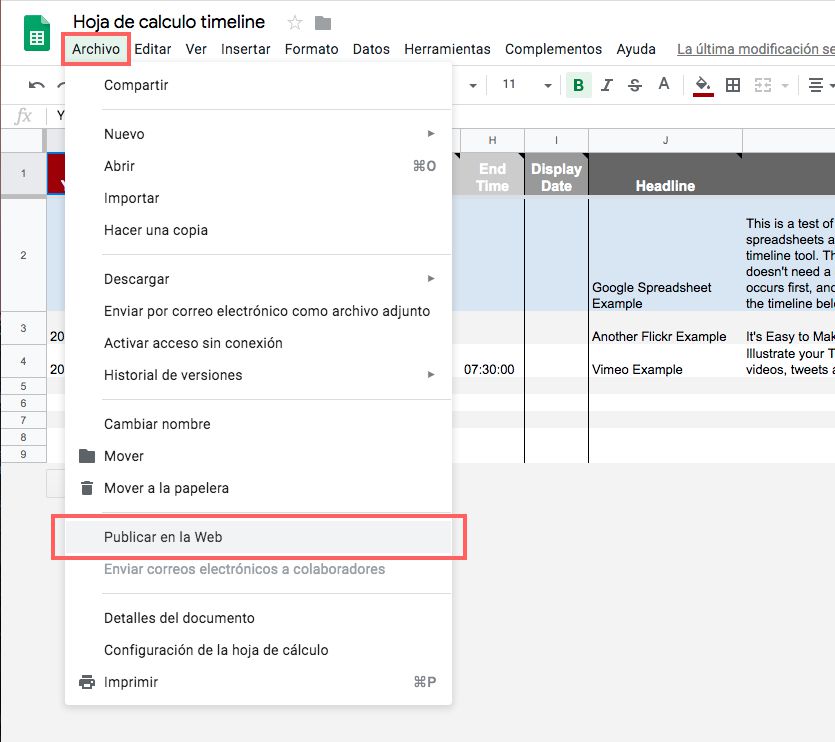Open the Editar menu
Screen dimensions: 835x742
[x=152, y=49]
